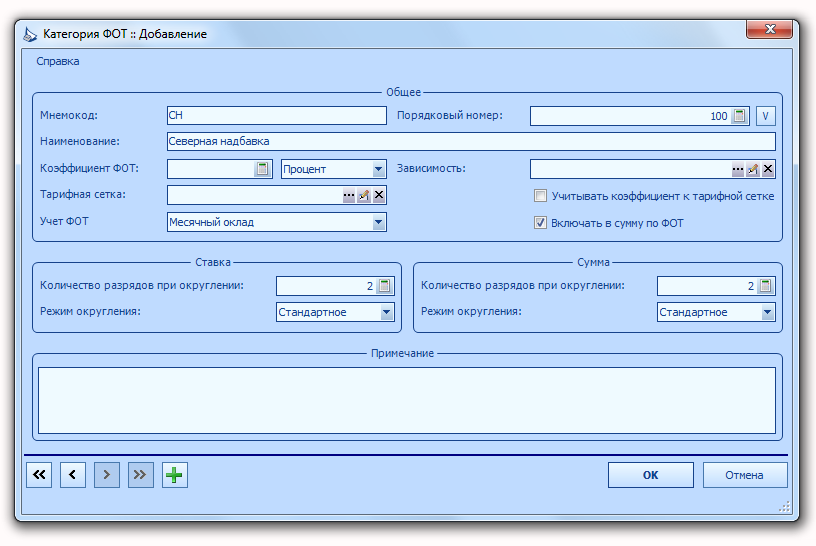Open the Учет ФОТ Месячный оклад dropdown
Viewport: 816px width, 546px height.
coord(378,222)
